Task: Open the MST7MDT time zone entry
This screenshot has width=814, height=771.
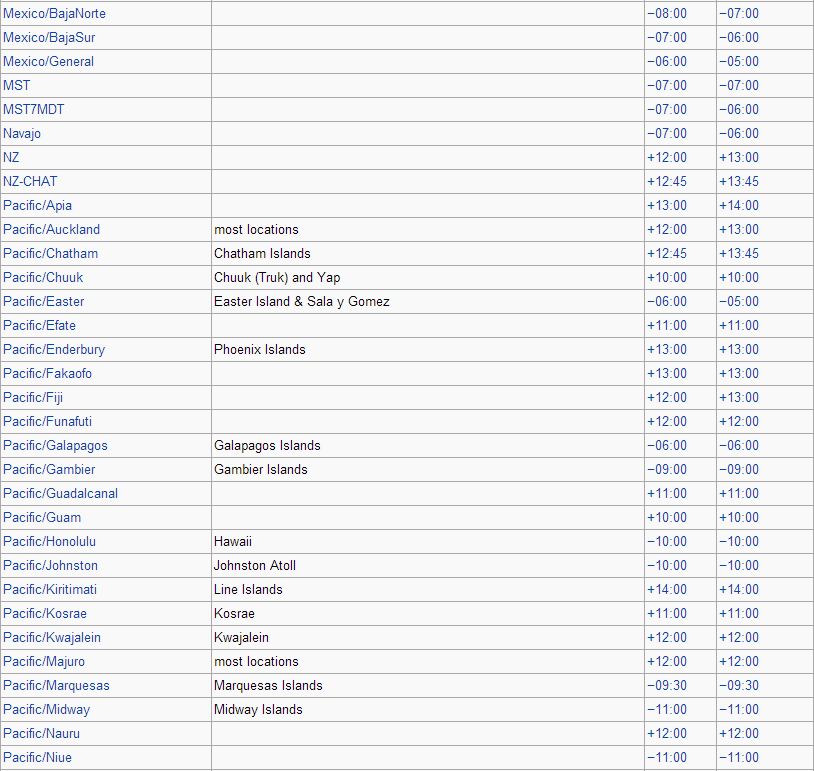Action: pyautogui.click(x=34, y=110)
